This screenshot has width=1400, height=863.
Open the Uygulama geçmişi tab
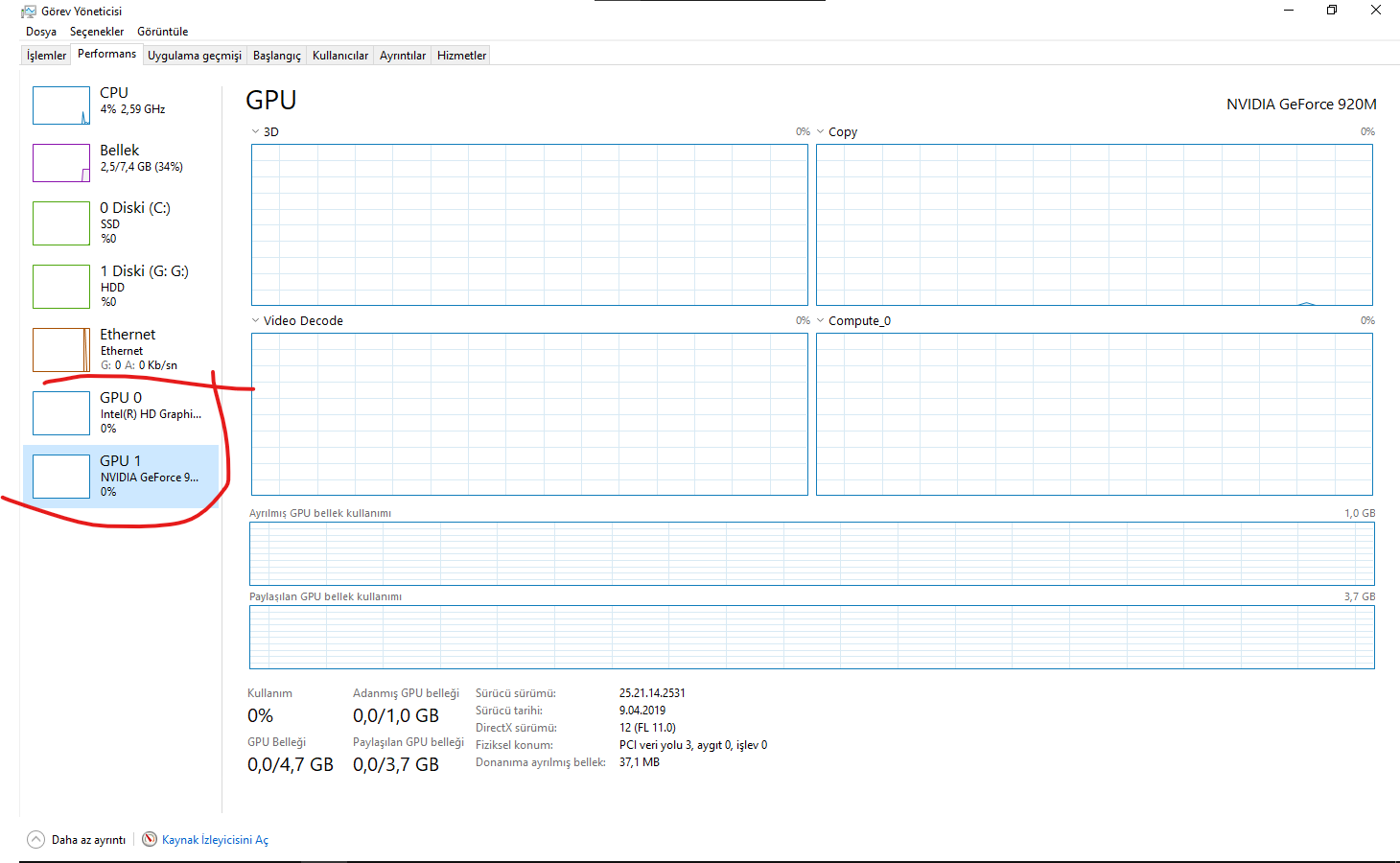tap(195, 56)
